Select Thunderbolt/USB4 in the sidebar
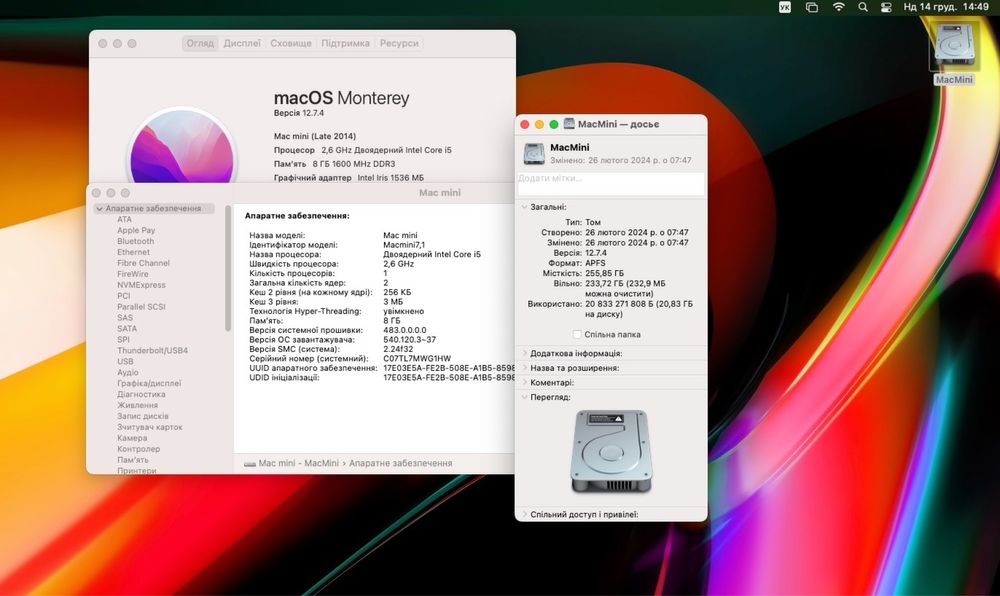 [x=152, y=351]
